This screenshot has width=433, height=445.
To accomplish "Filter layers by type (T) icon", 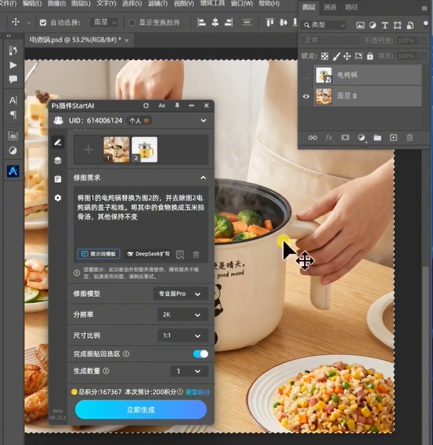I will pyautogui.click(x=385, y=25).
